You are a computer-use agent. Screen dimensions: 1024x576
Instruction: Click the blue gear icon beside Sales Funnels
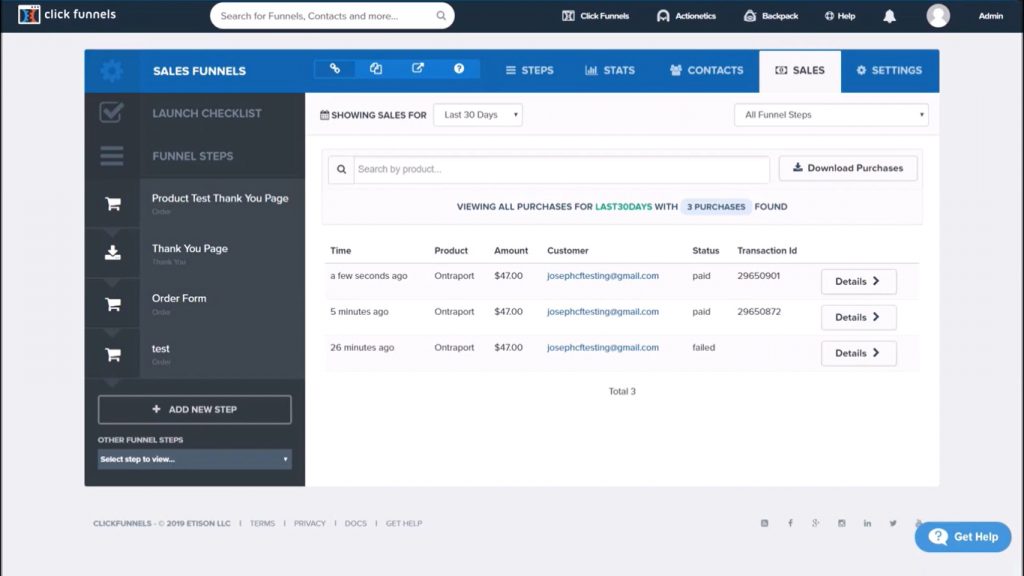pyautogui.click(x=112, y=71)
